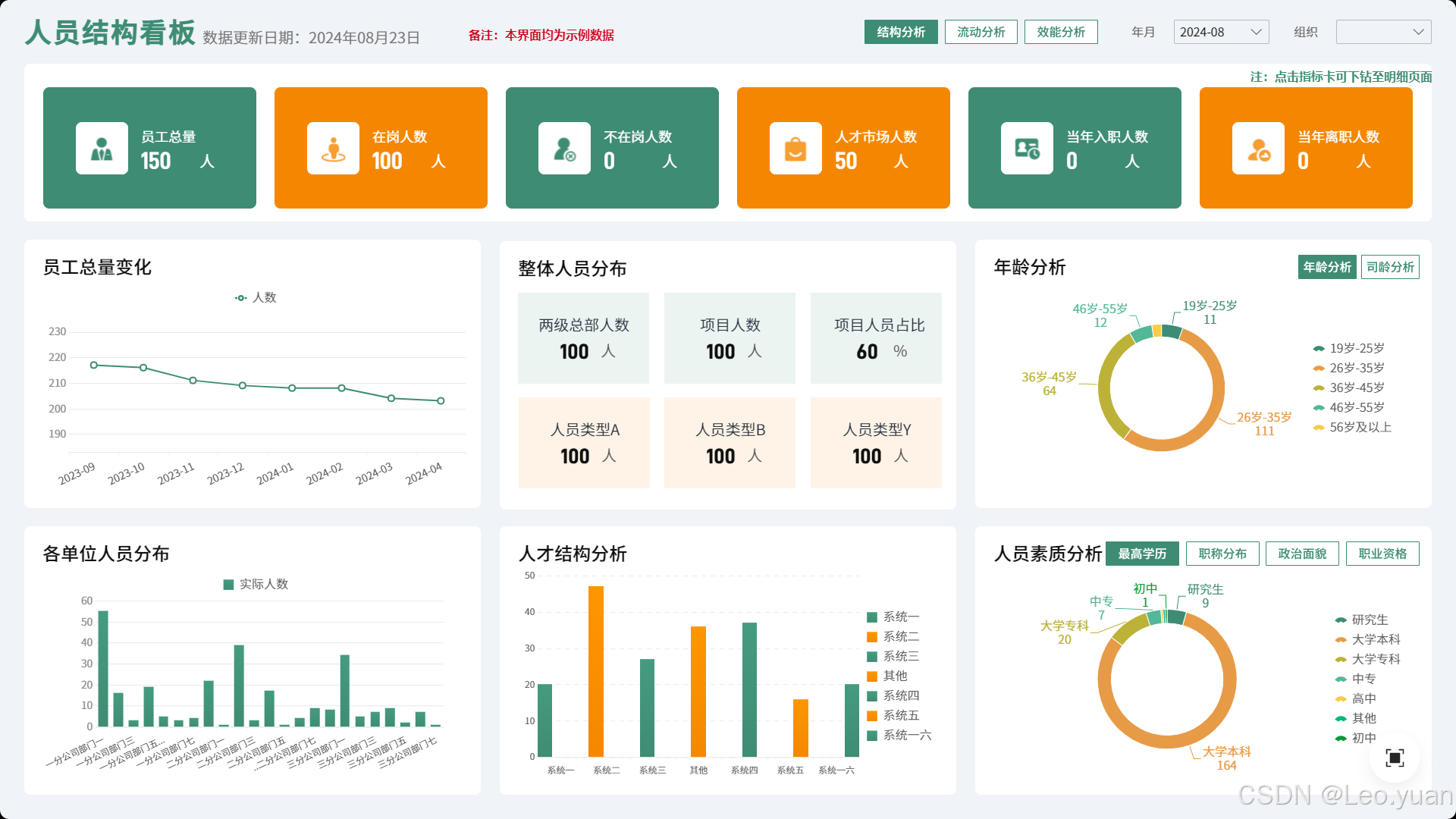Click the 实际人数 legend square icon
The width and height of the screenshot is (1456, 819).
point(228,585)
